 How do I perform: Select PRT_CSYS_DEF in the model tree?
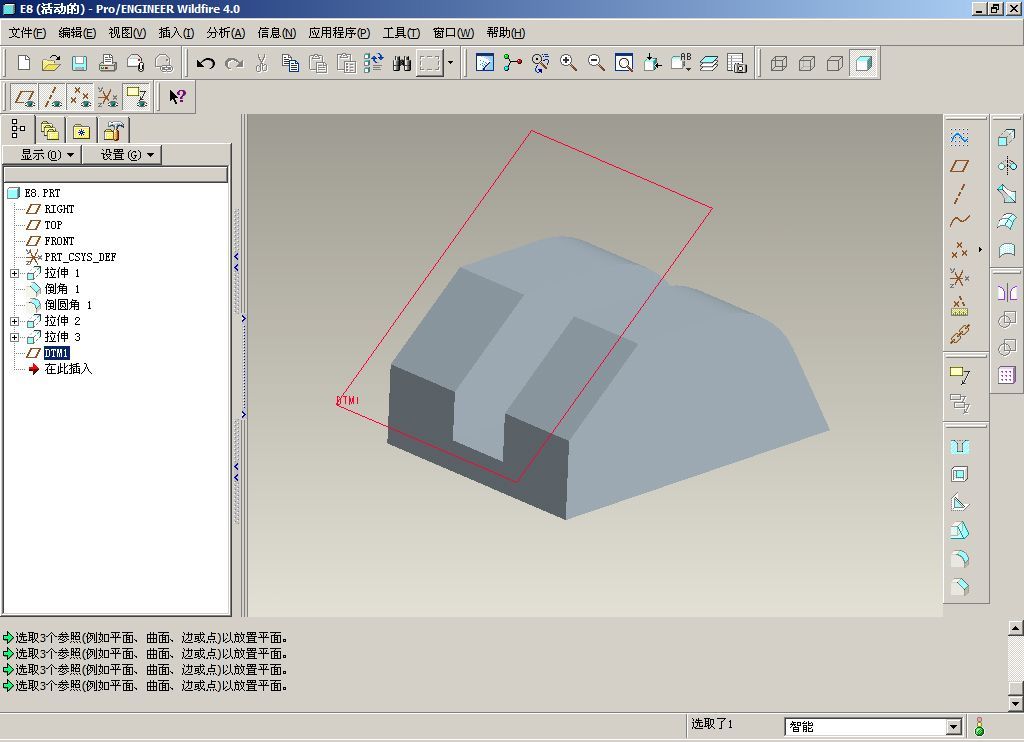coord(80,257)
